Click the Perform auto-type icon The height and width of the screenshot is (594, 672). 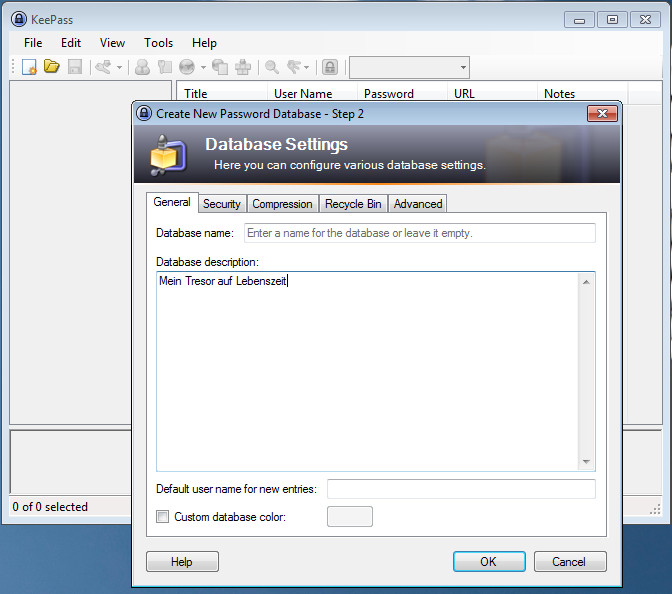[243, 67]
